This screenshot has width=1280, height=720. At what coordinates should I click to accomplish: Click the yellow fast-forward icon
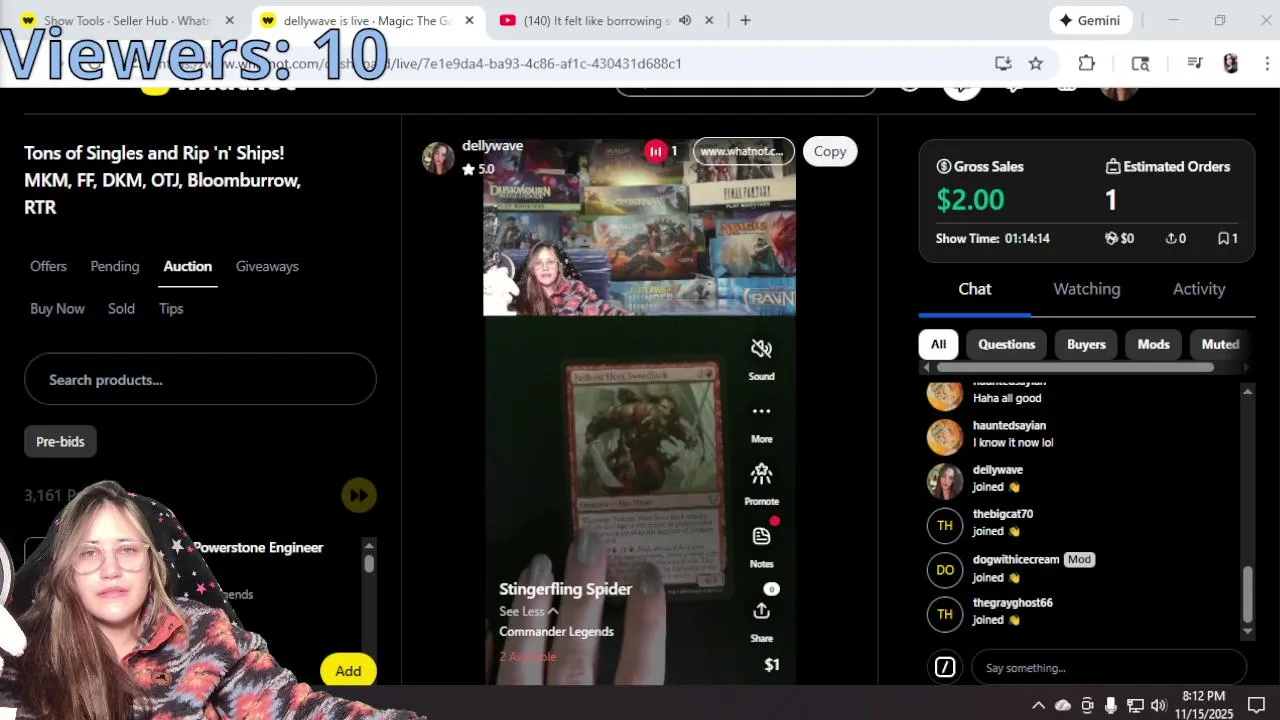tap(358, 495)
